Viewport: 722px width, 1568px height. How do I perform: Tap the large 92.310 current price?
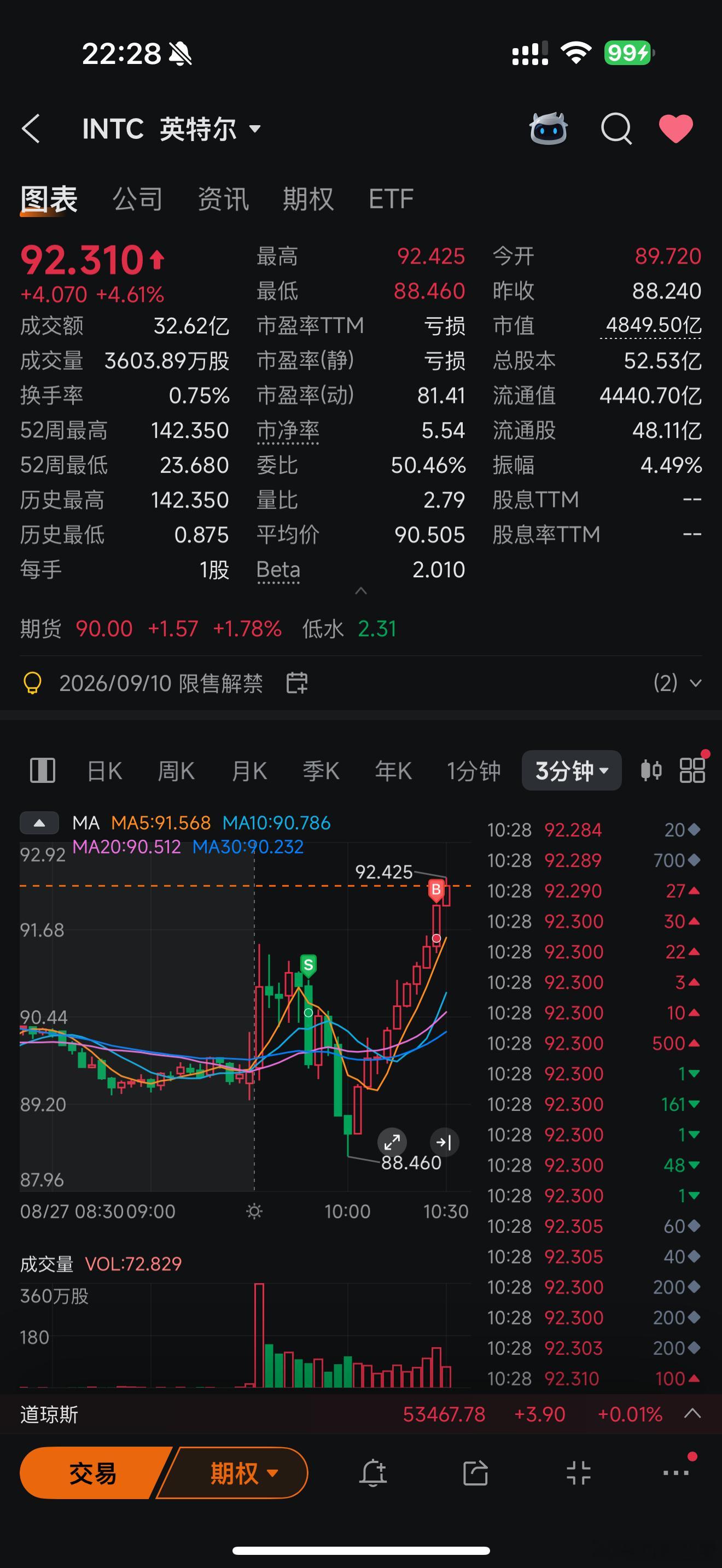coord(82,260)
